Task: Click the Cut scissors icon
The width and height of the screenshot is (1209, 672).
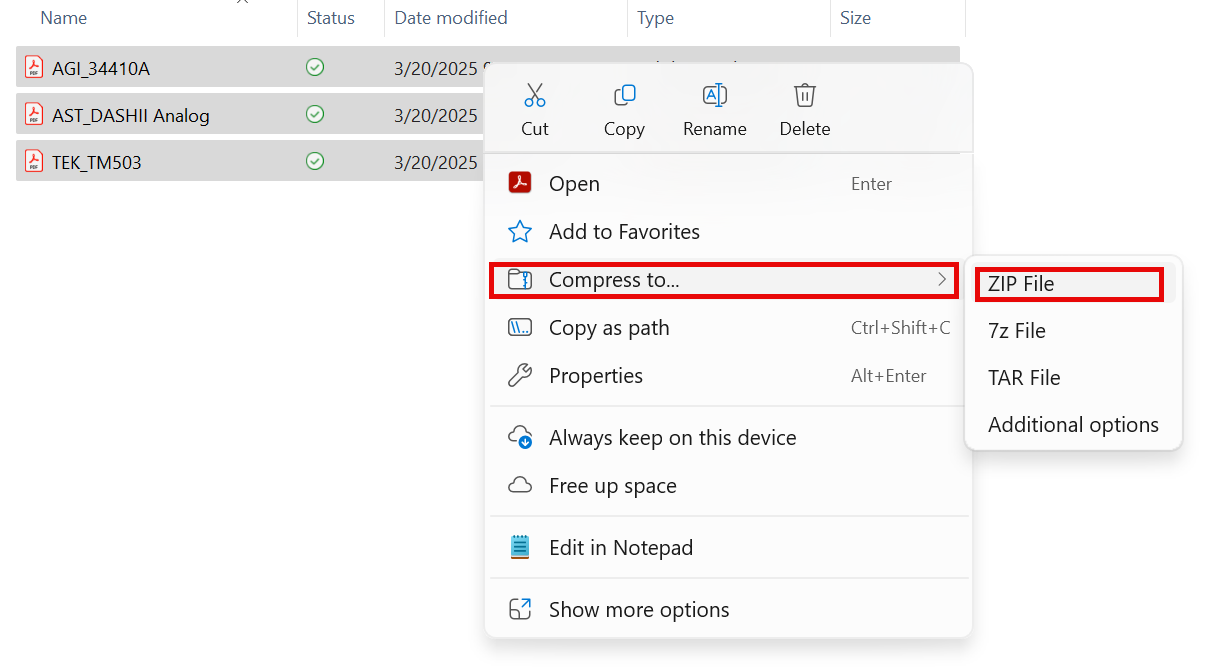Action: point(534,96)
